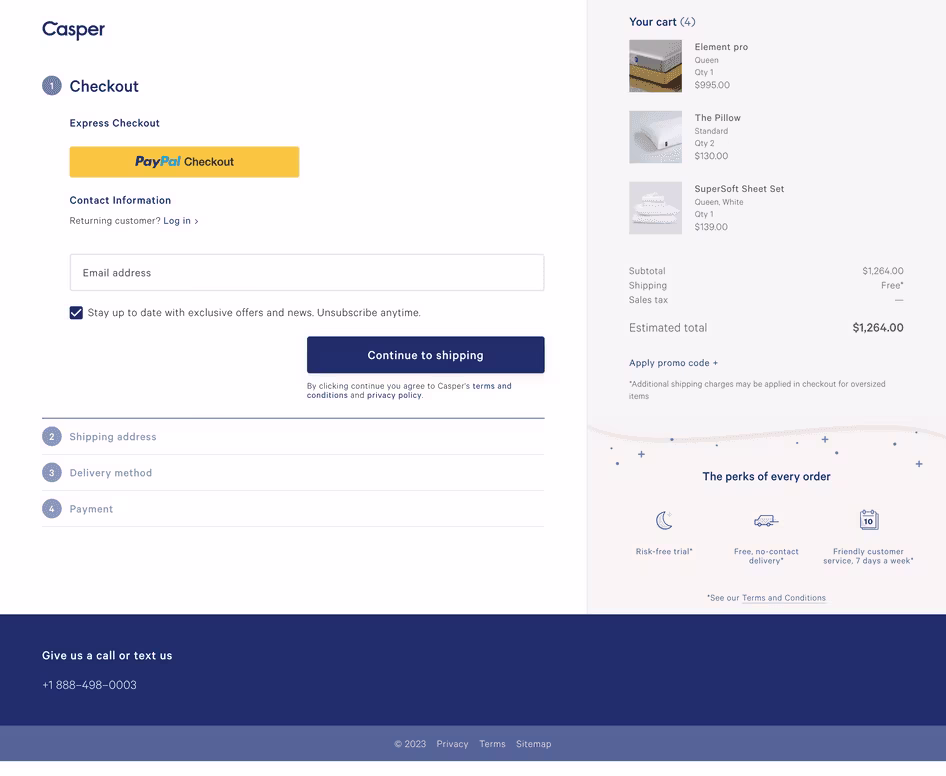The height and width of the screenshot is (776, 946).
Task: Click The perks of every order heading
Action: coord(766,476)
